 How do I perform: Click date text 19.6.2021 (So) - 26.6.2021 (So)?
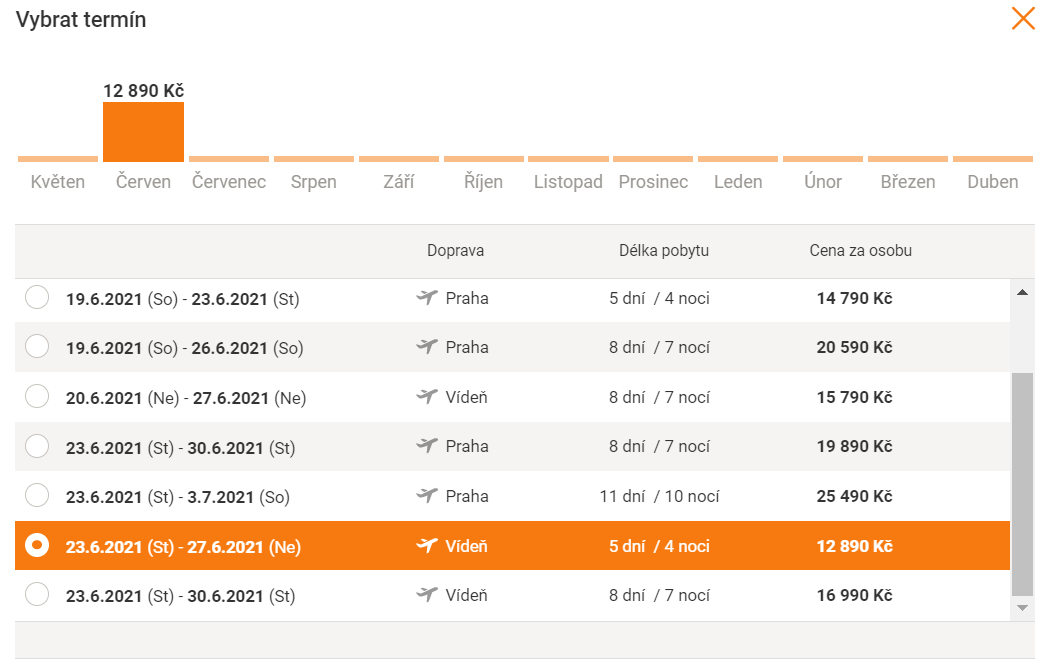(x=185, y=348)
